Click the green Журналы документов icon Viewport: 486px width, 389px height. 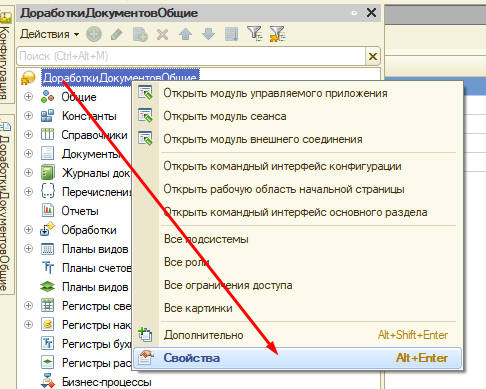click(47, 173)
